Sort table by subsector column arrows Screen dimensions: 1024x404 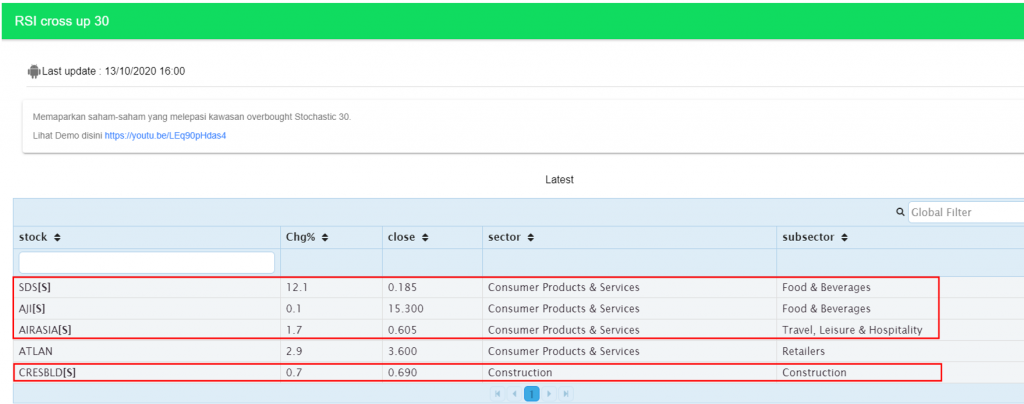click(845, 238)
